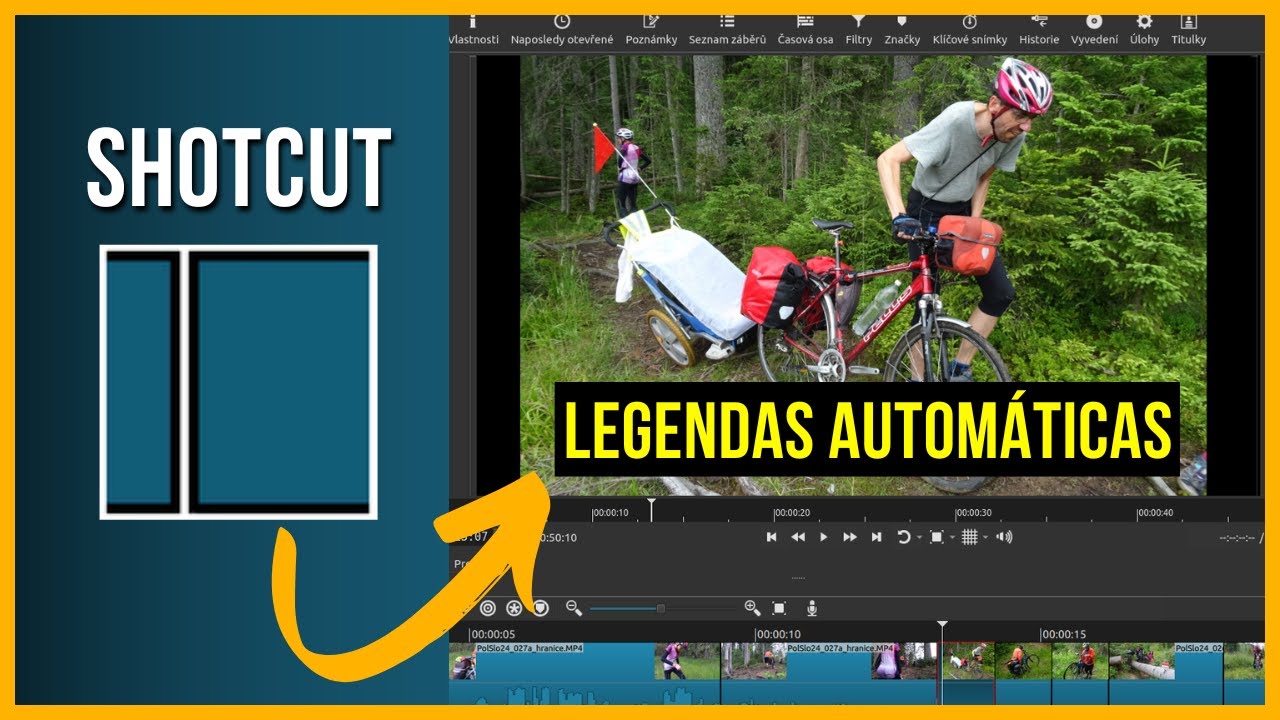Toggle ripple all tracks asterisk icon
This screenshot has height=720, width=1280.
pyautogui.click(x=514, y=608)
